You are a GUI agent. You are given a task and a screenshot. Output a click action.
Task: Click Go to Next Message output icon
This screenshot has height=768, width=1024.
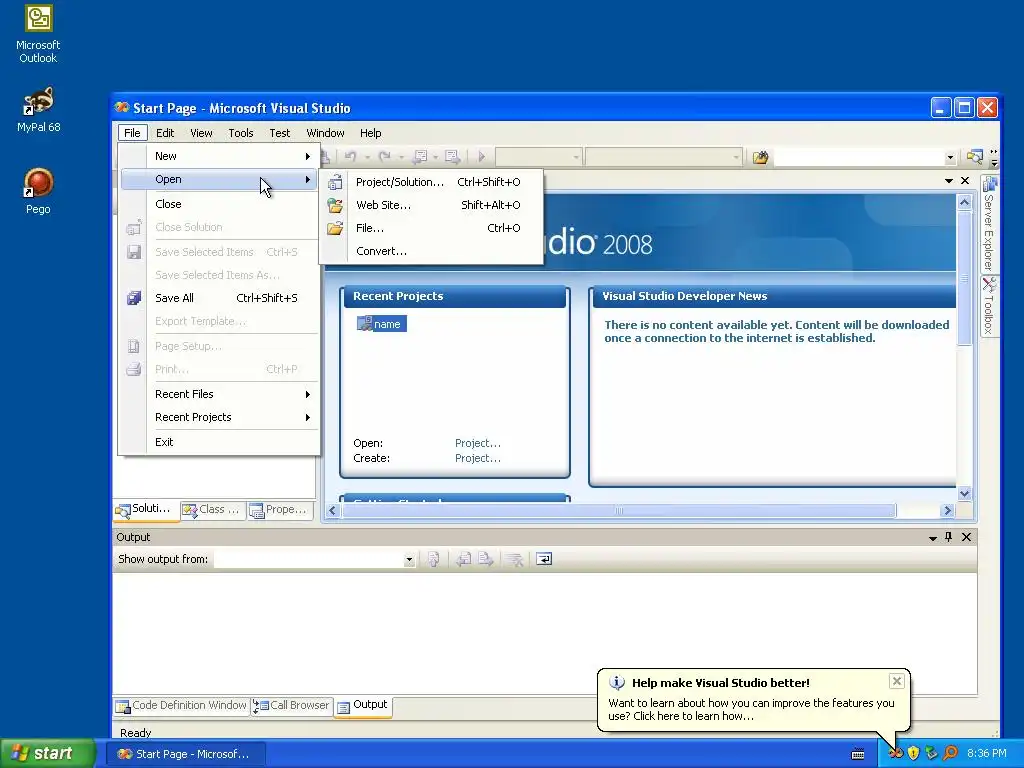tap(486, 559)
